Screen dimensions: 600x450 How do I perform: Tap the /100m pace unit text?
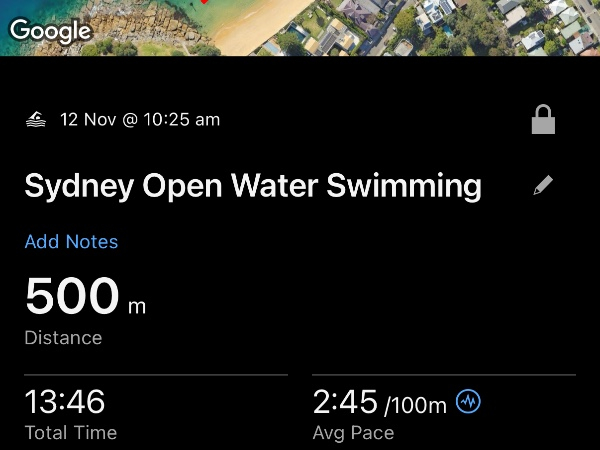pos(415,405)
